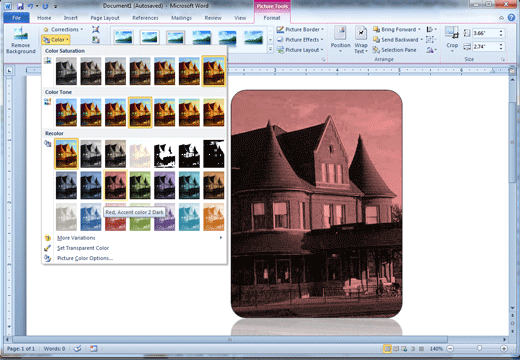The height and width of the screenshot is (360, 520).
Task: Switch to the Home tab
Action: (44, 18)
